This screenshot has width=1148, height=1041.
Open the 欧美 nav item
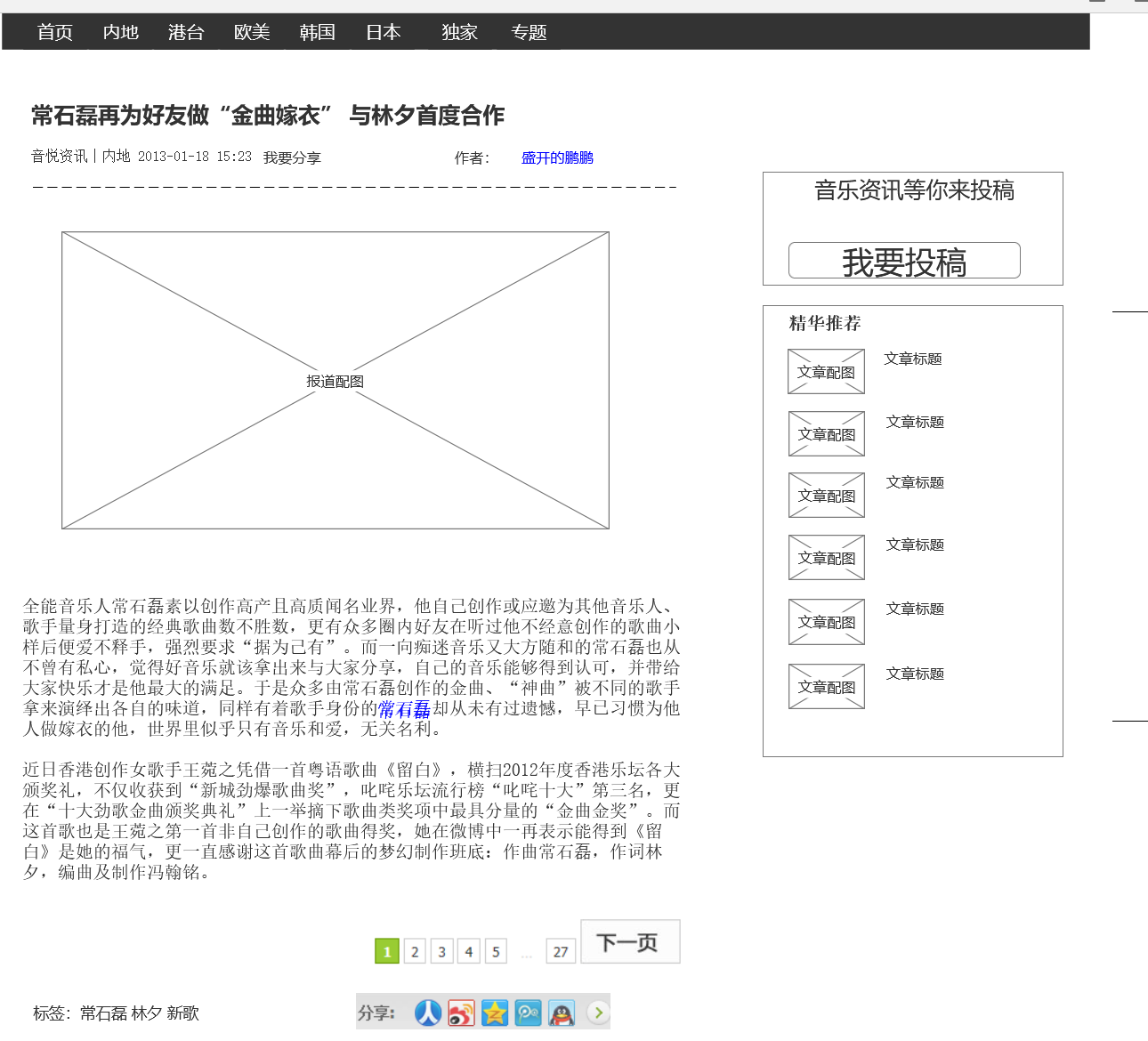pos(252,32)
